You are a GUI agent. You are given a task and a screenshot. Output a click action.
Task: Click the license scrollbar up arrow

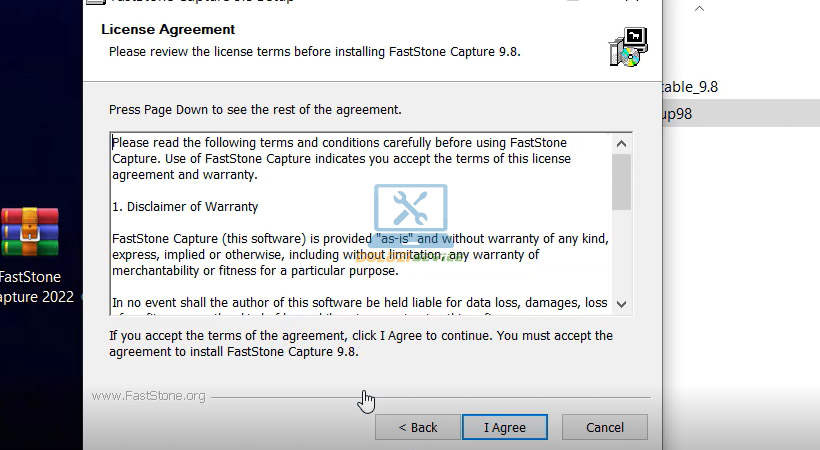tap(621, 143)
